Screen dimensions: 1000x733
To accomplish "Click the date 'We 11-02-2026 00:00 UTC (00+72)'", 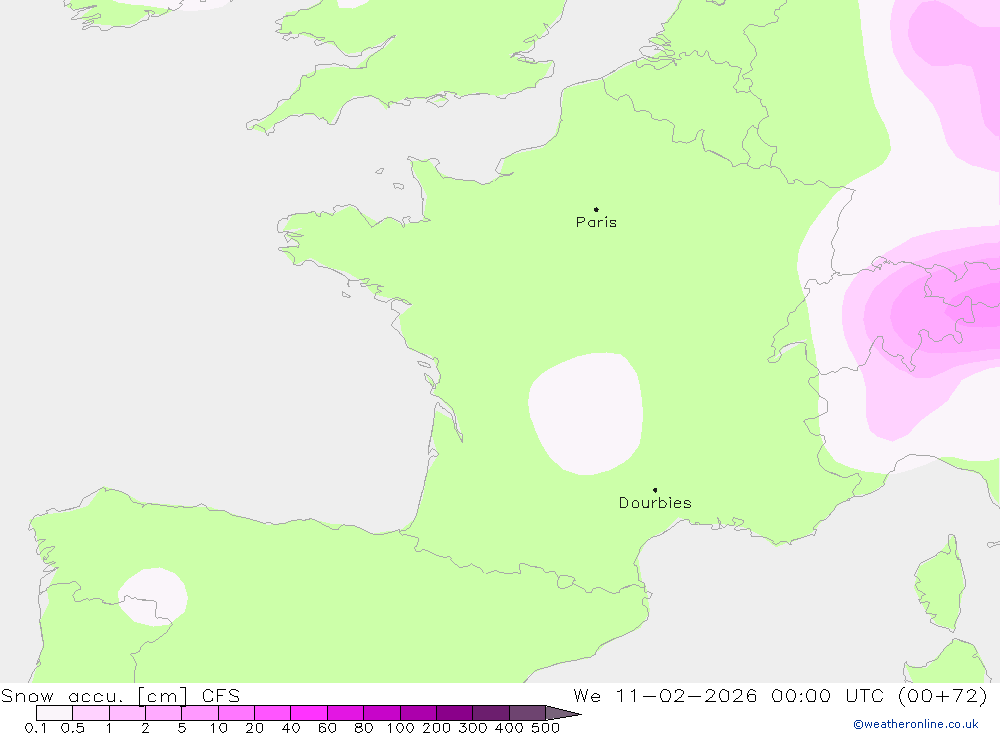I will pyautogui.click(x=781, y=695).
